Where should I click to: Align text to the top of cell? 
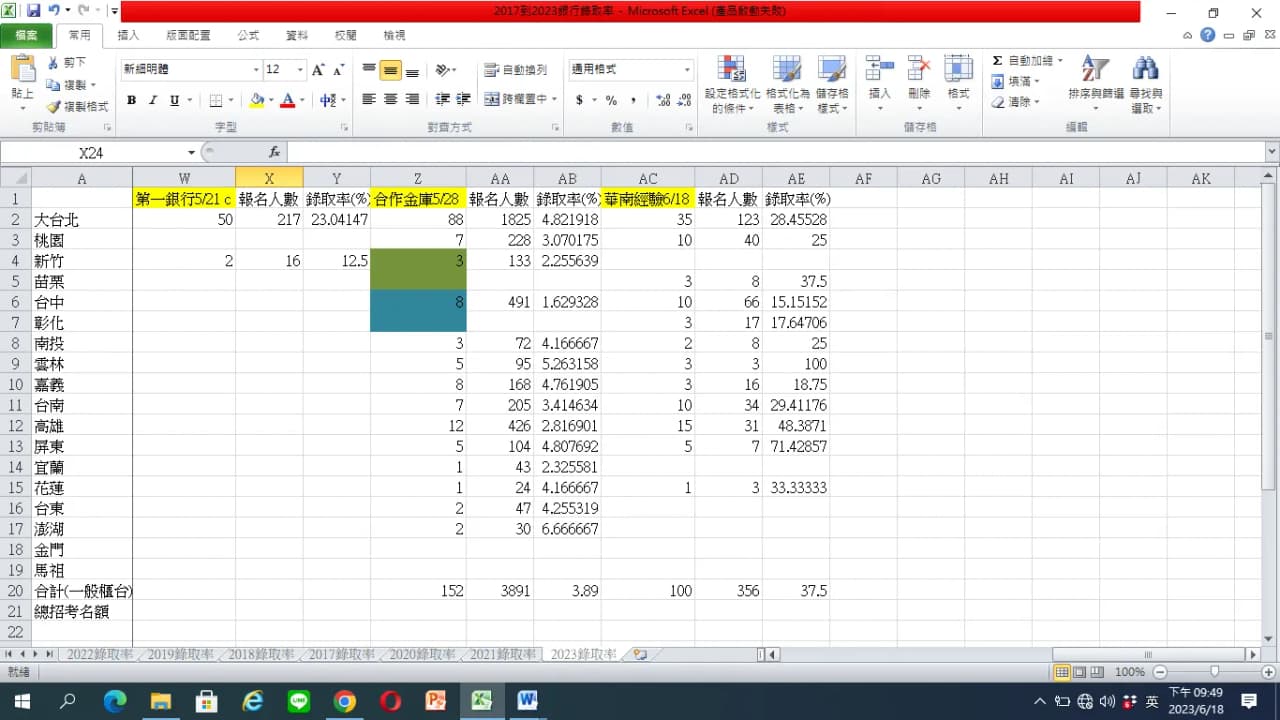point(369,70)
